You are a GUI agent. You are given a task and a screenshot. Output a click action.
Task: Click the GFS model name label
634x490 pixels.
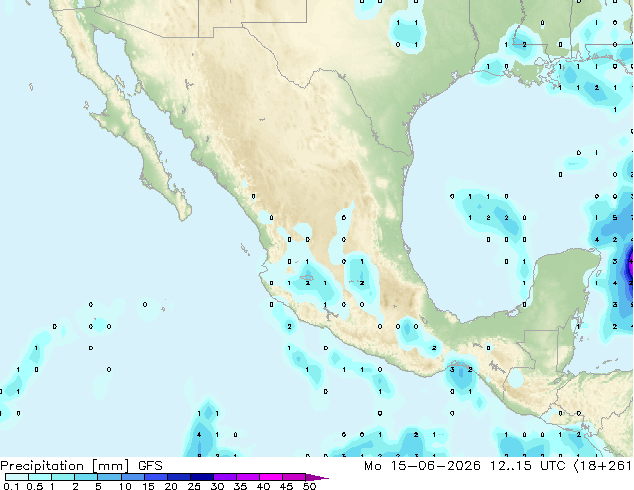click(x=150, y=466)
